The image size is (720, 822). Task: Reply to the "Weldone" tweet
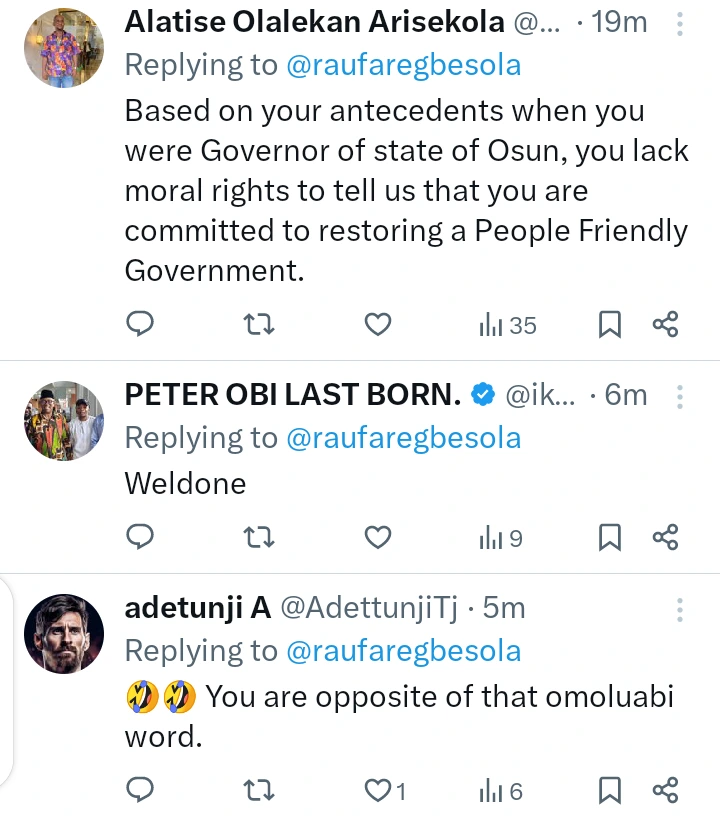pyautogui.click(x=141, y=538)
